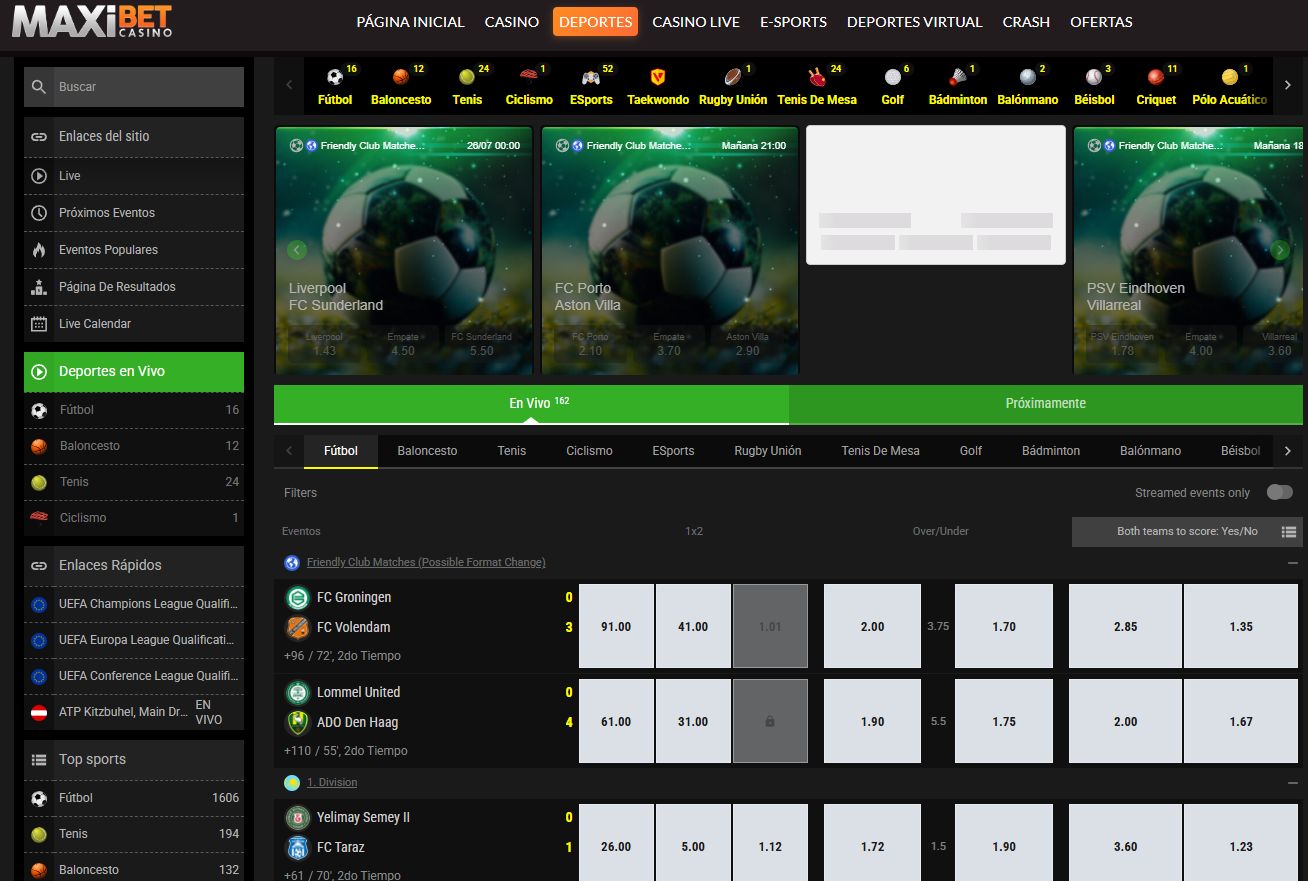
Task: Open Tenis De Mesa sport icon
Action: click(x=817, y=77)
